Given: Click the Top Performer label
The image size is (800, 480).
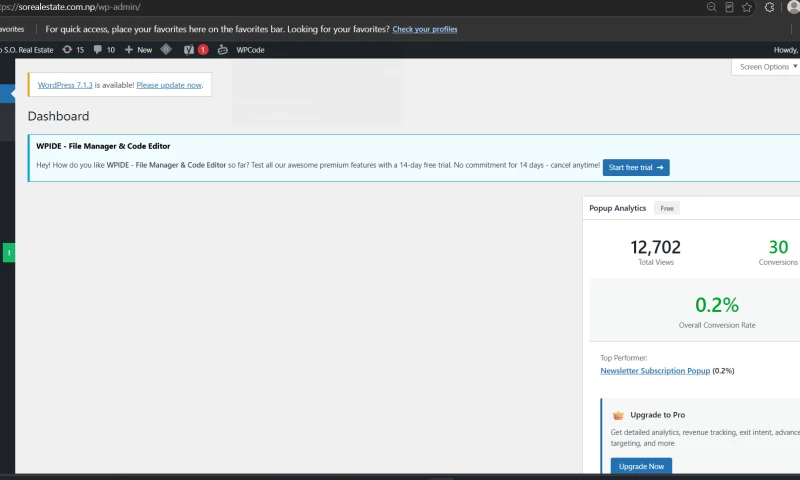Looking at the screenshot, I should tap(623, 358).
